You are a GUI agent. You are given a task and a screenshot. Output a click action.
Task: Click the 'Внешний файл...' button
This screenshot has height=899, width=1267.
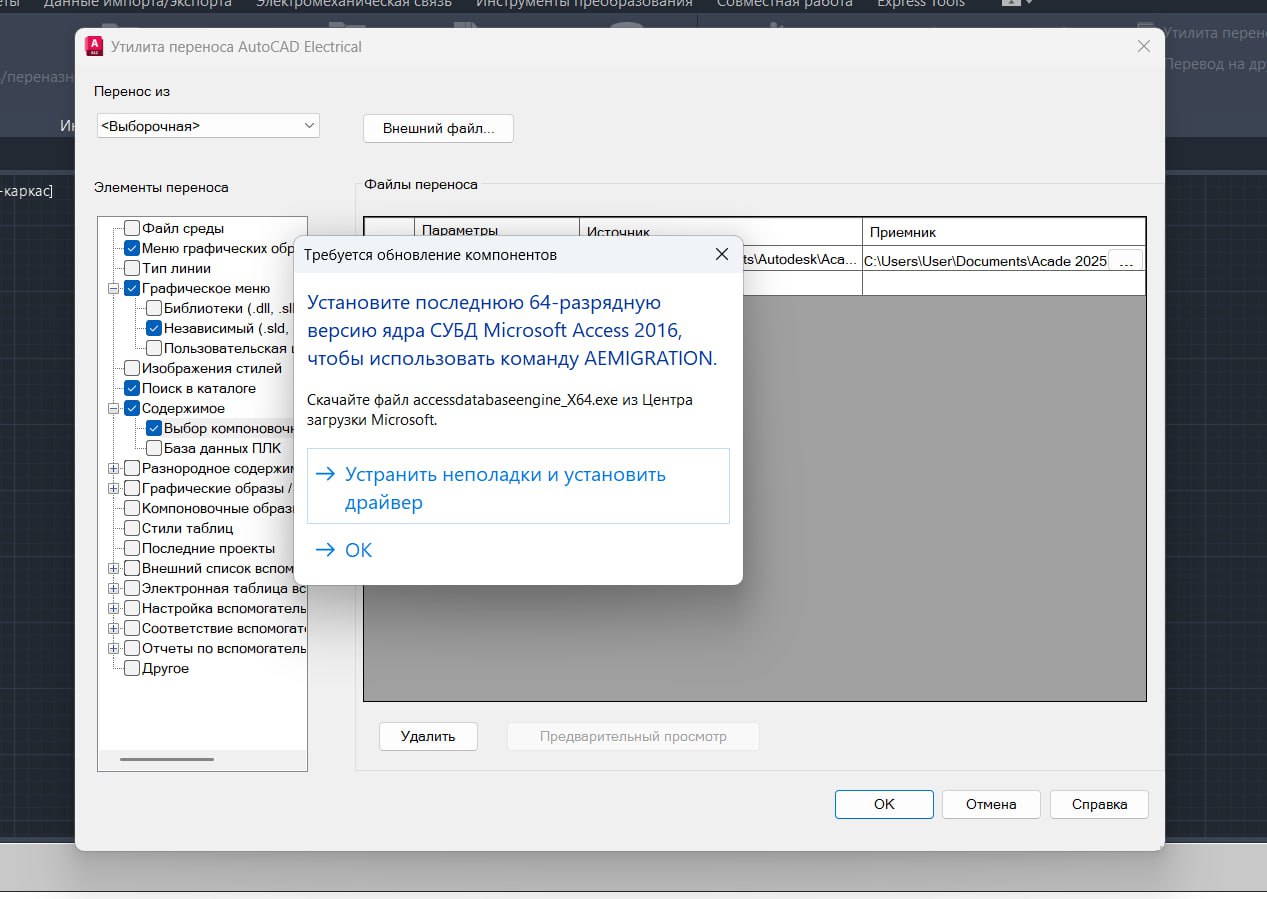tap(438, 128)
